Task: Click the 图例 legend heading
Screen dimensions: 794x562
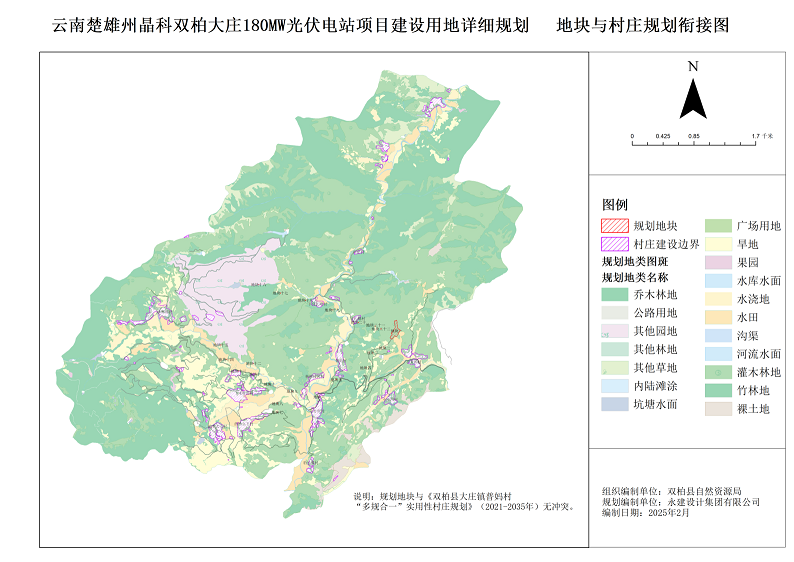Action: (615, 204)
